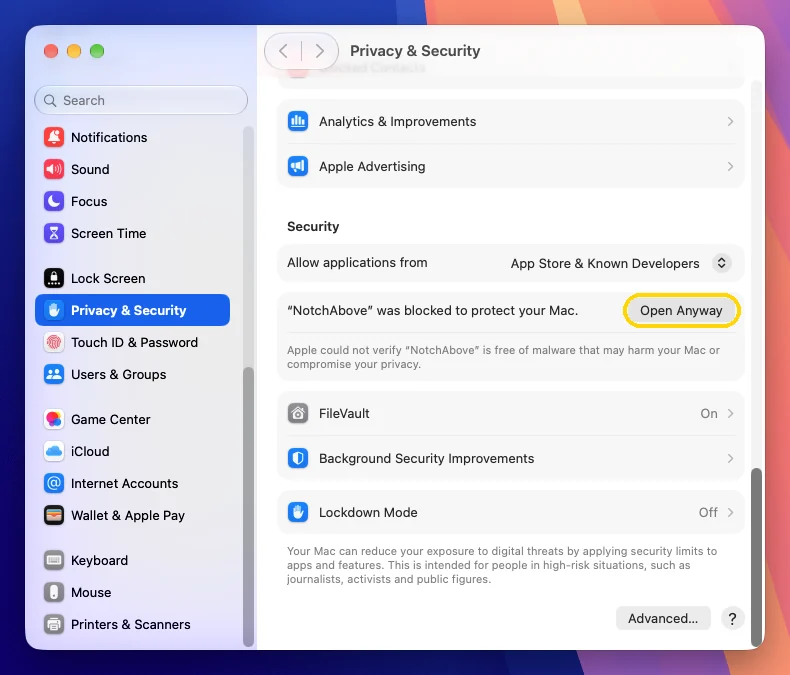Choose Lock Screen in the sidebar

coord(133,278)
